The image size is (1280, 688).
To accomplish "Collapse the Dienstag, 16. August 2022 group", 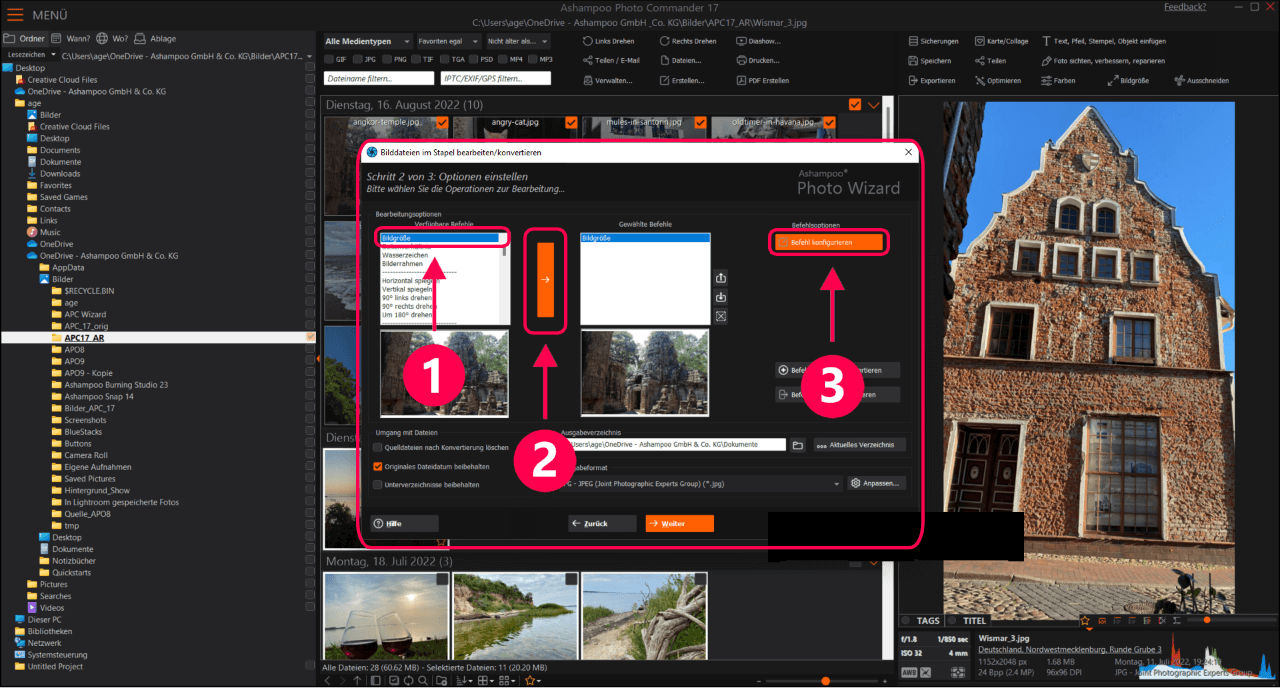I will (x=874, y=104).
